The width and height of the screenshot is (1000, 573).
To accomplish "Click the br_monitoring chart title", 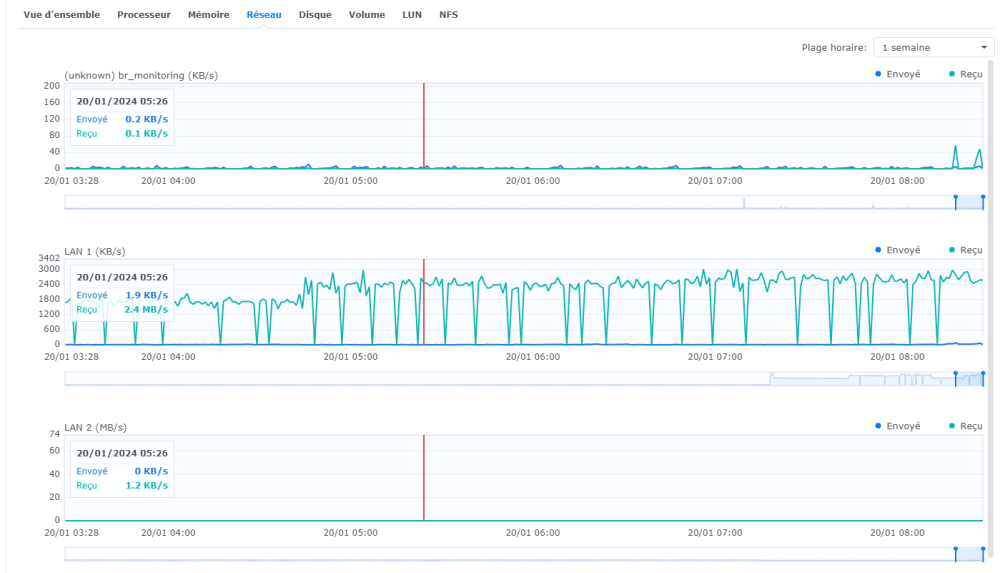I will click(x=141, y=75).
